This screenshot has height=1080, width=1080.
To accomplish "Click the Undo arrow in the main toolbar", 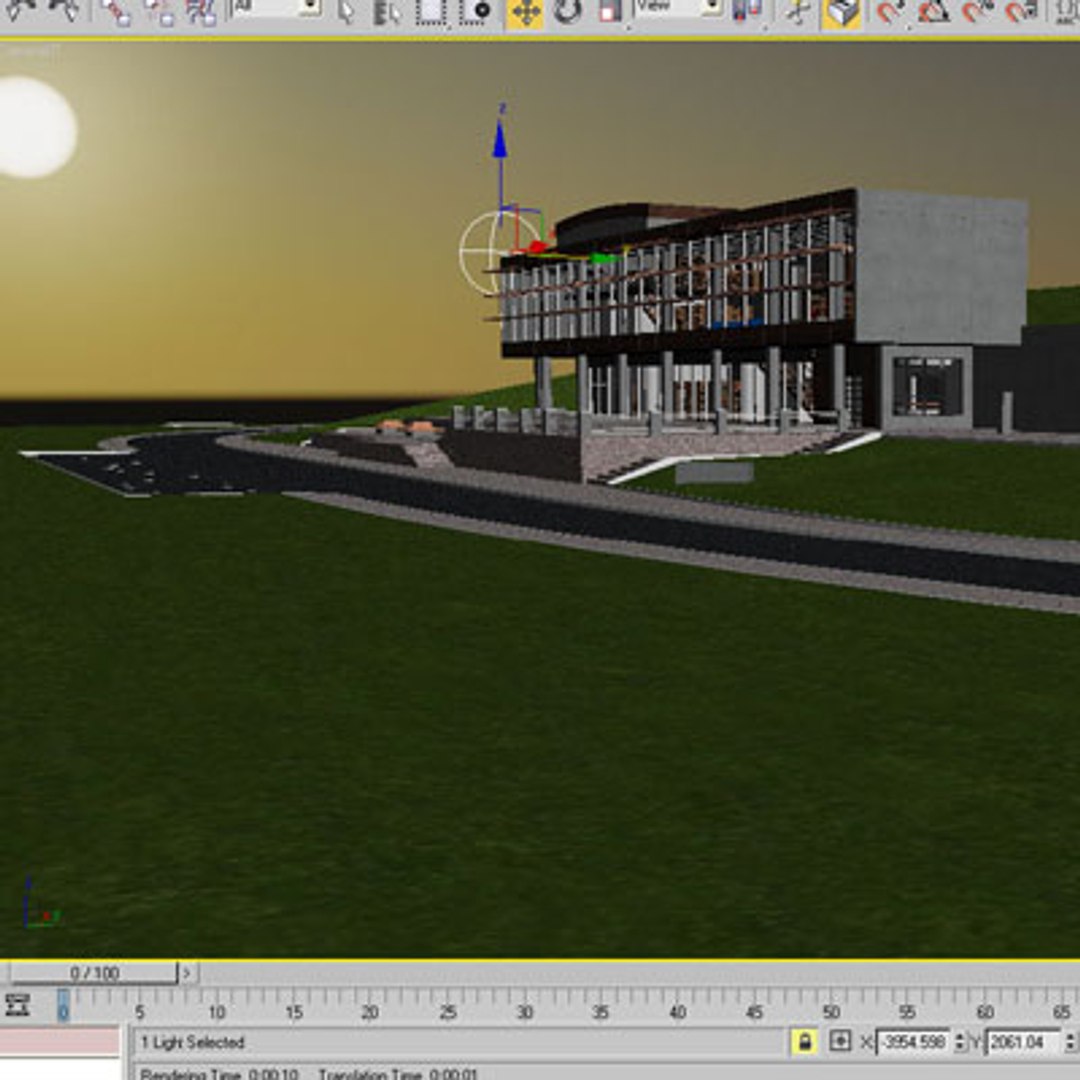I will [19, 11].
